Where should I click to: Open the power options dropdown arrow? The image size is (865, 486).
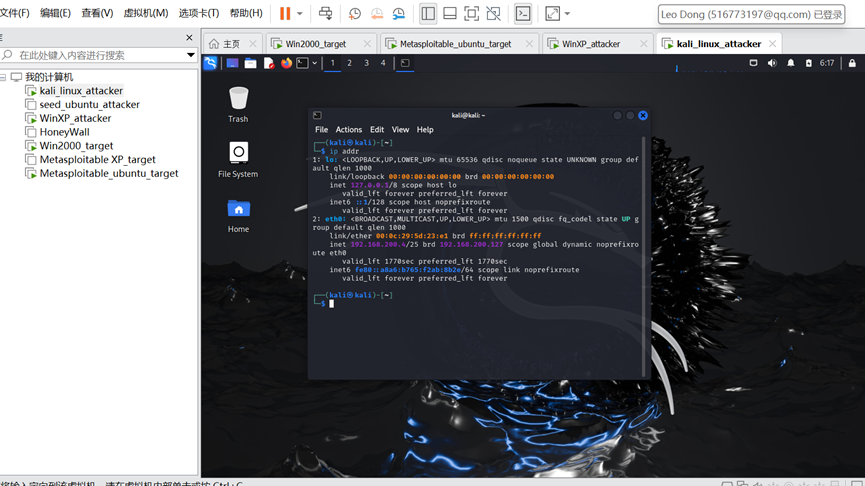pyautogui.click(x=300, y=13)
